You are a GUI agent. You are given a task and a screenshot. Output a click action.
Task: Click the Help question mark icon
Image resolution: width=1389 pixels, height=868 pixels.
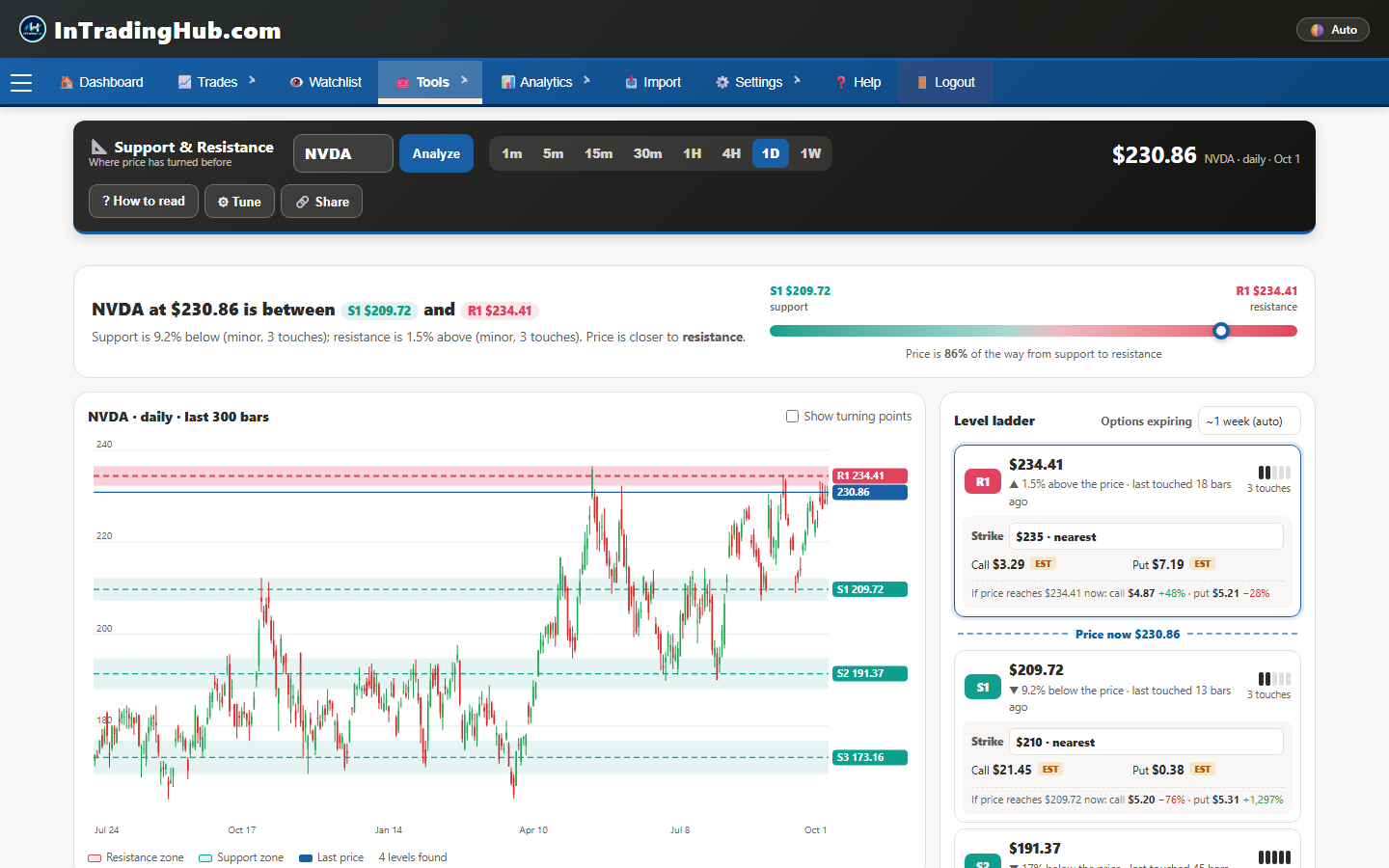[x=841, y=82]
